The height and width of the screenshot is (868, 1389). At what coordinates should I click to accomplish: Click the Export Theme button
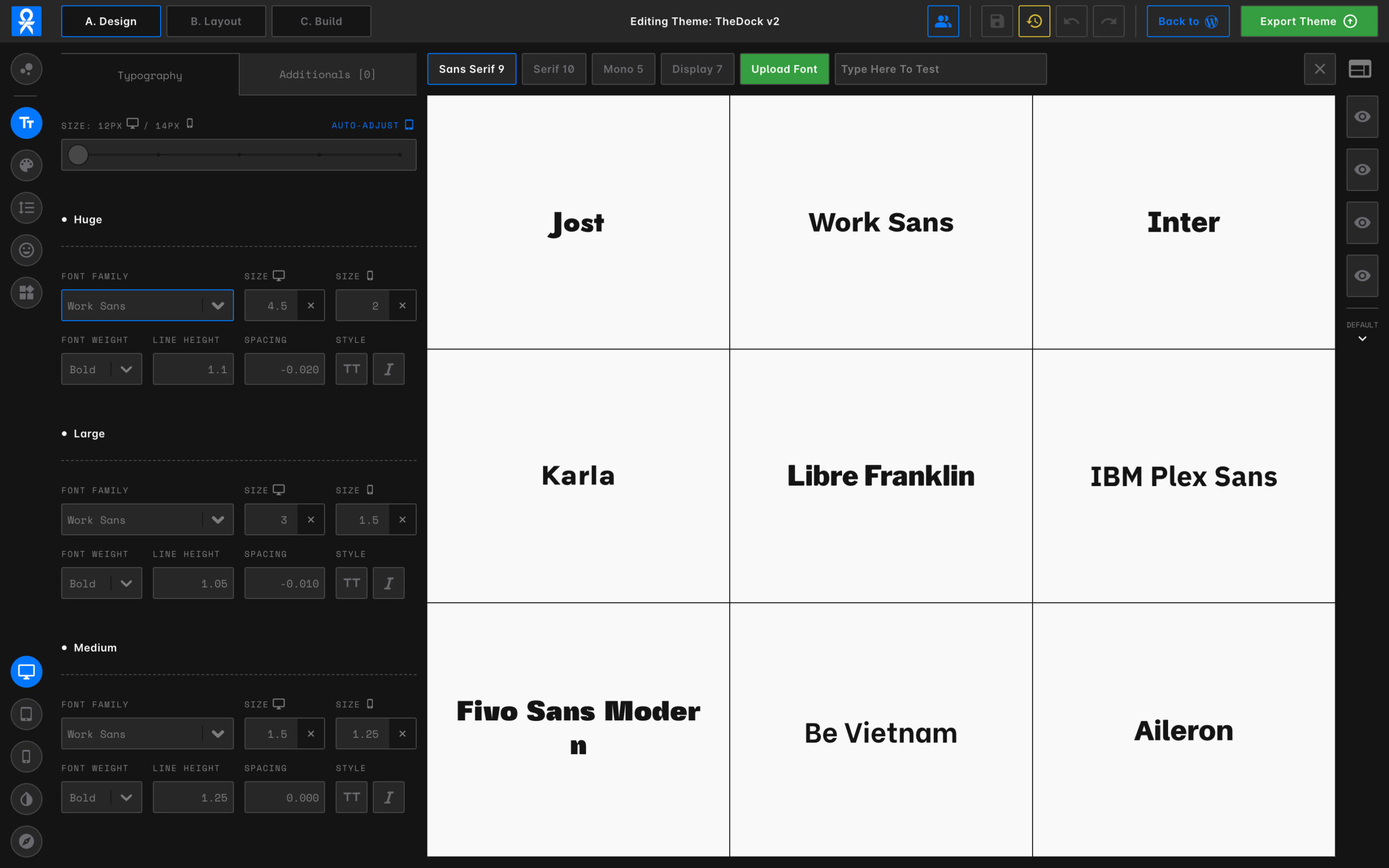point(1308,21)
